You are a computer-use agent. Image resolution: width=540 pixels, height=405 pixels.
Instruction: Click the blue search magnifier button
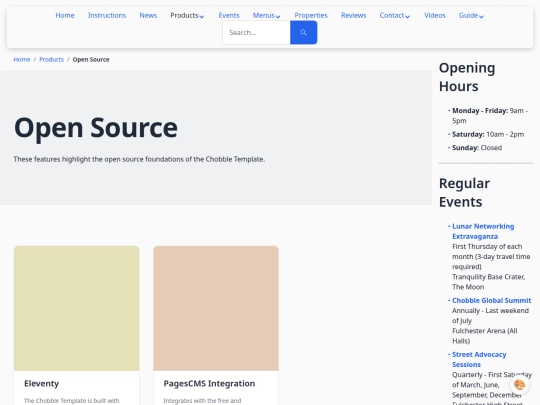click(x=303, y=32)
